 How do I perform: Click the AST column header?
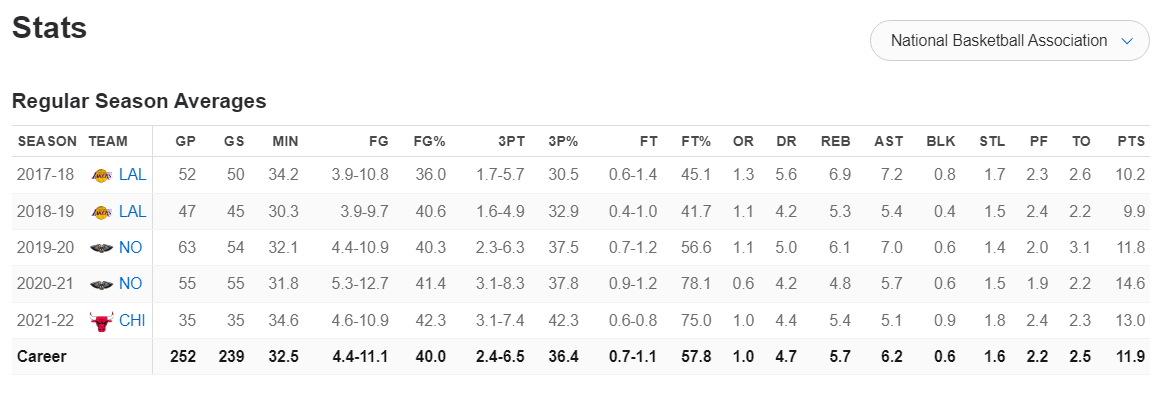pos(889,141)
